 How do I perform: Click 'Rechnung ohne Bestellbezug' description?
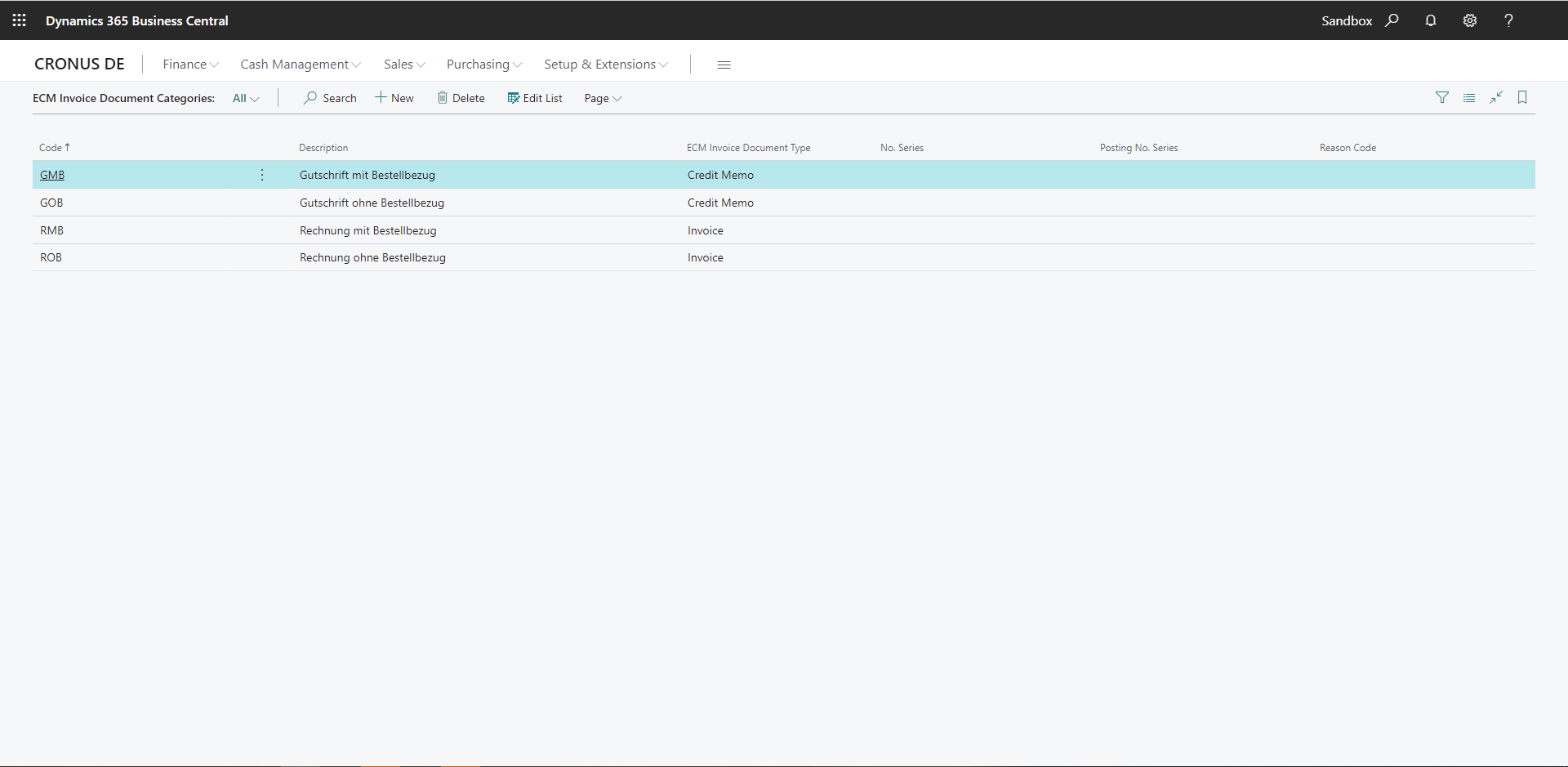(372, 257)
